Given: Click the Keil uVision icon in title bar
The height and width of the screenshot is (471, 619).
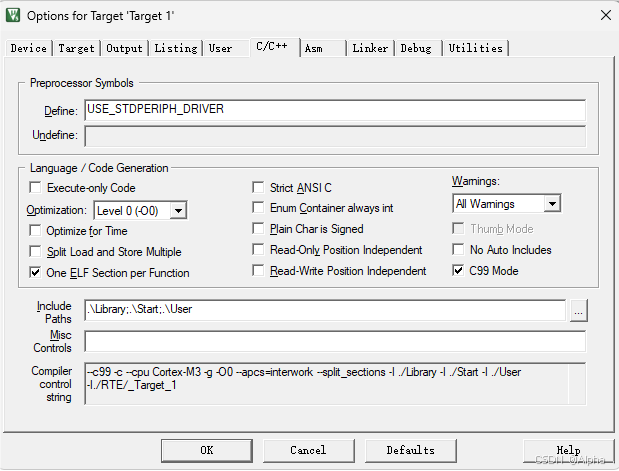Looking at the screenshot, I should [13, 15].
